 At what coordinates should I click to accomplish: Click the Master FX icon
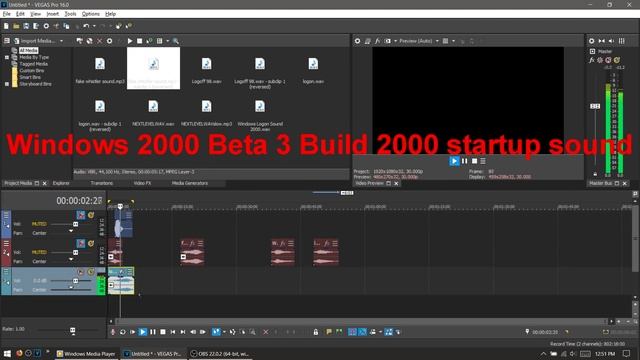[x=591, y=60]
